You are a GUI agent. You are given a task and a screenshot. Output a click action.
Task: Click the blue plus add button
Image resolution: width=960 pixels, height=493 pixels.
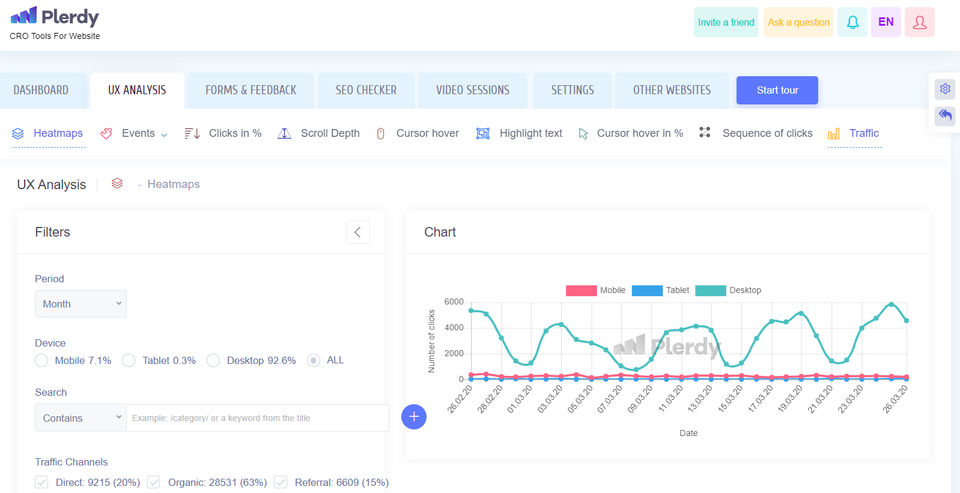414,417
